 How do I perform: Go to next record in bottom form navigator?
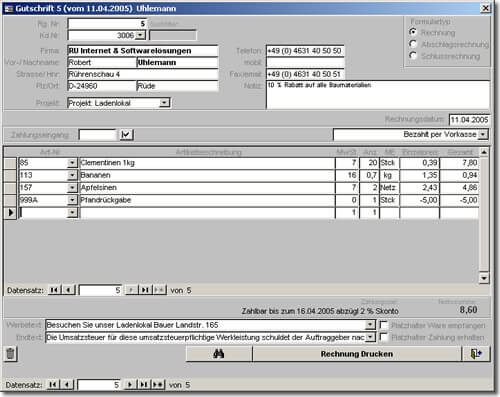130,385
